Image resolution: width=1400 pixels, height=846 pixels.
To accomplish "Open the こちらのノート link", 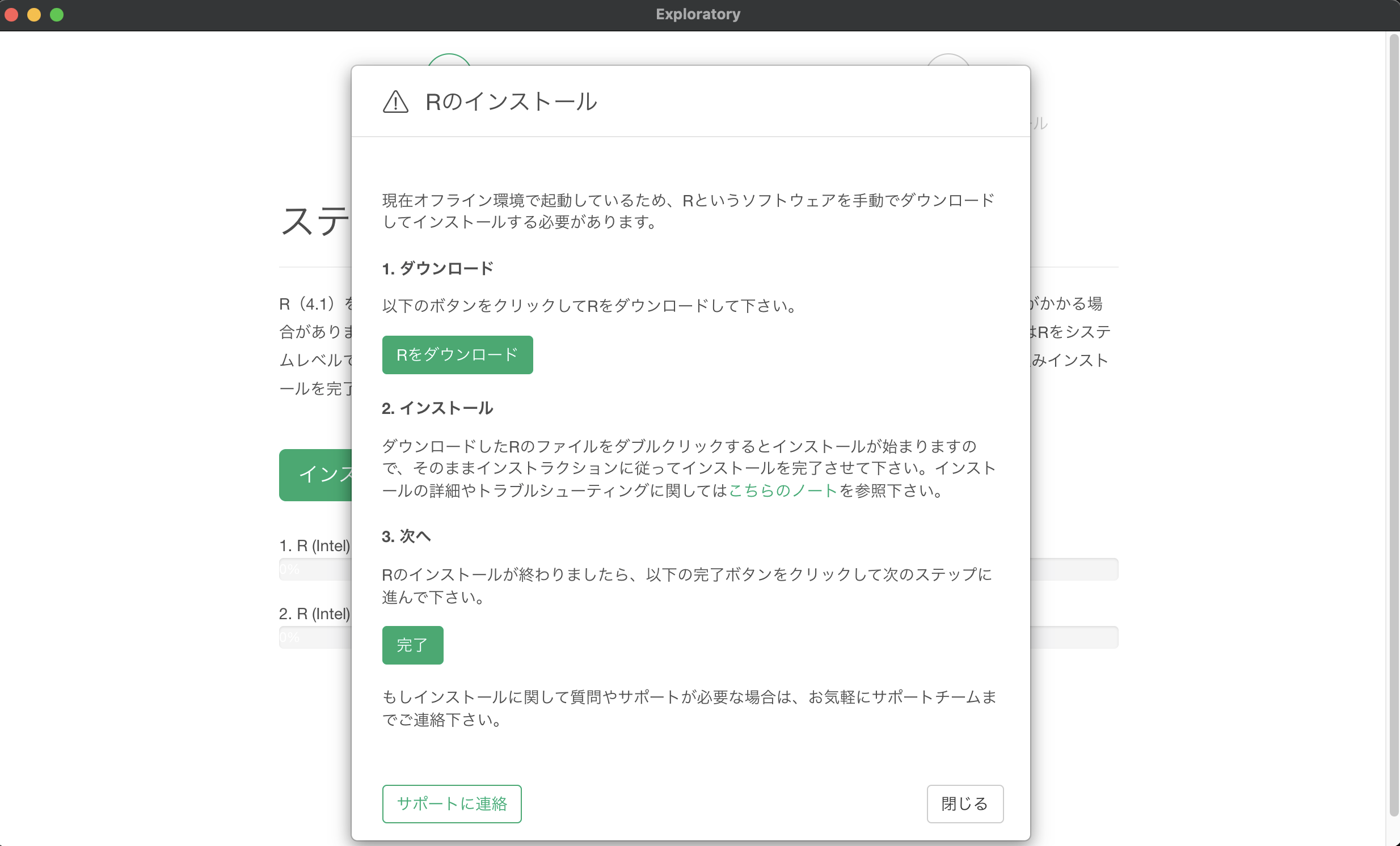I will coord(783,490).
